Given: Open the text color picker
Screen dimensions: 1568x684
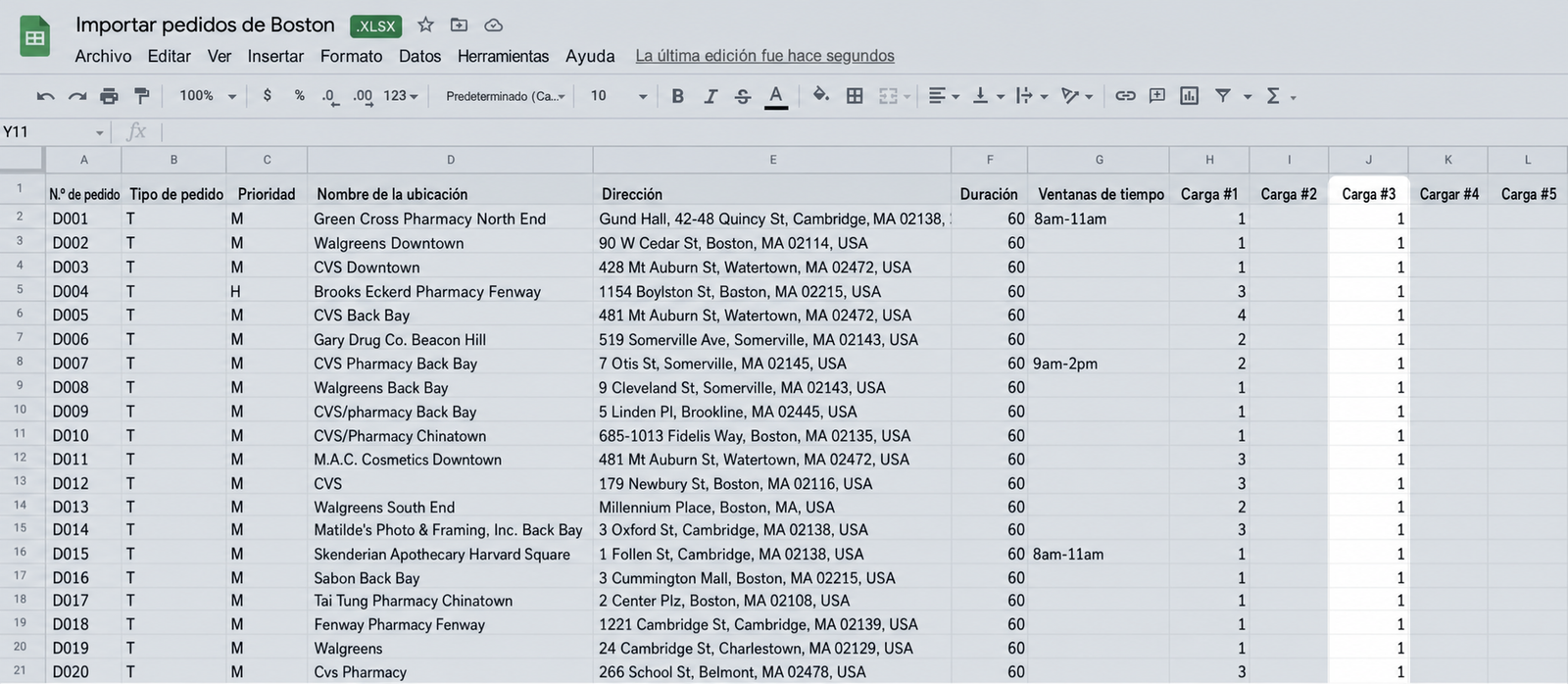Looking at the screenshot, I should (776, 96).
